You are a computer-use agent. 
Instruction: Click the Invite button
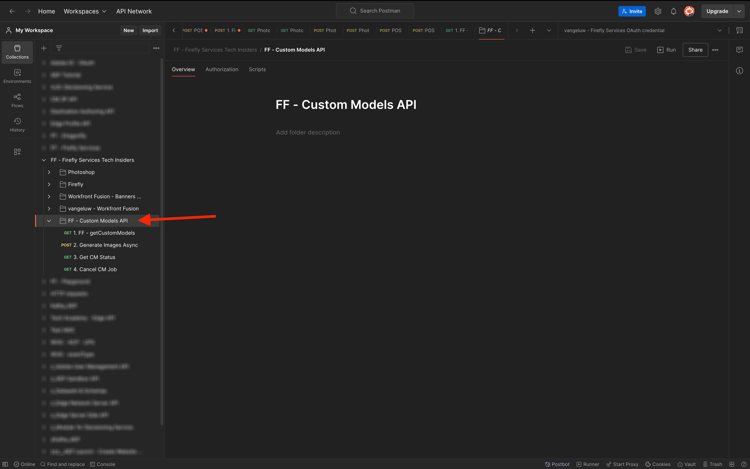click(x=632, y=11)
